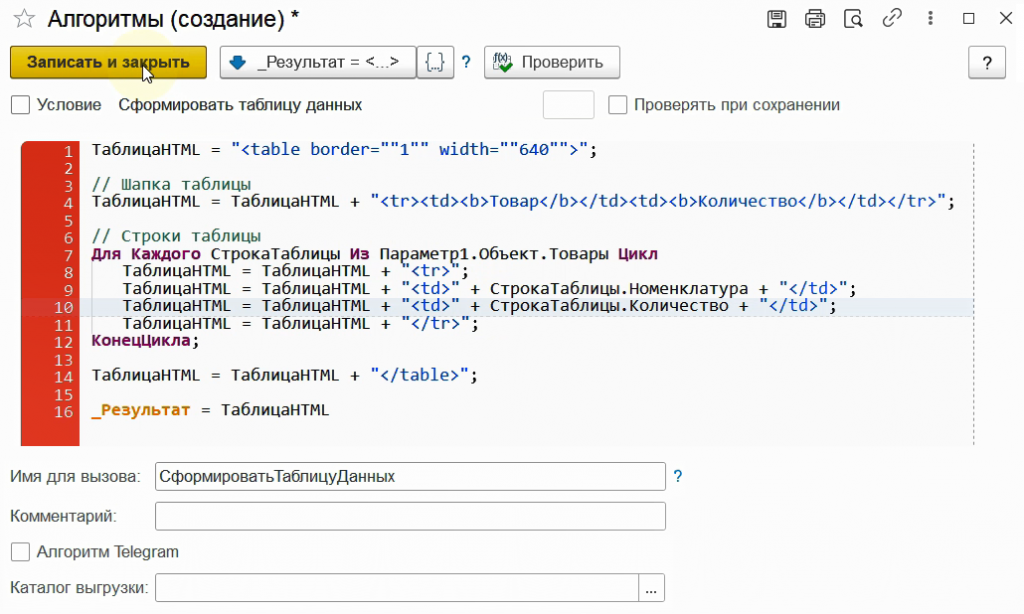Edit the Имя для вызова field
Screen dimensions: 1024x614
click(x=410, y=476)
